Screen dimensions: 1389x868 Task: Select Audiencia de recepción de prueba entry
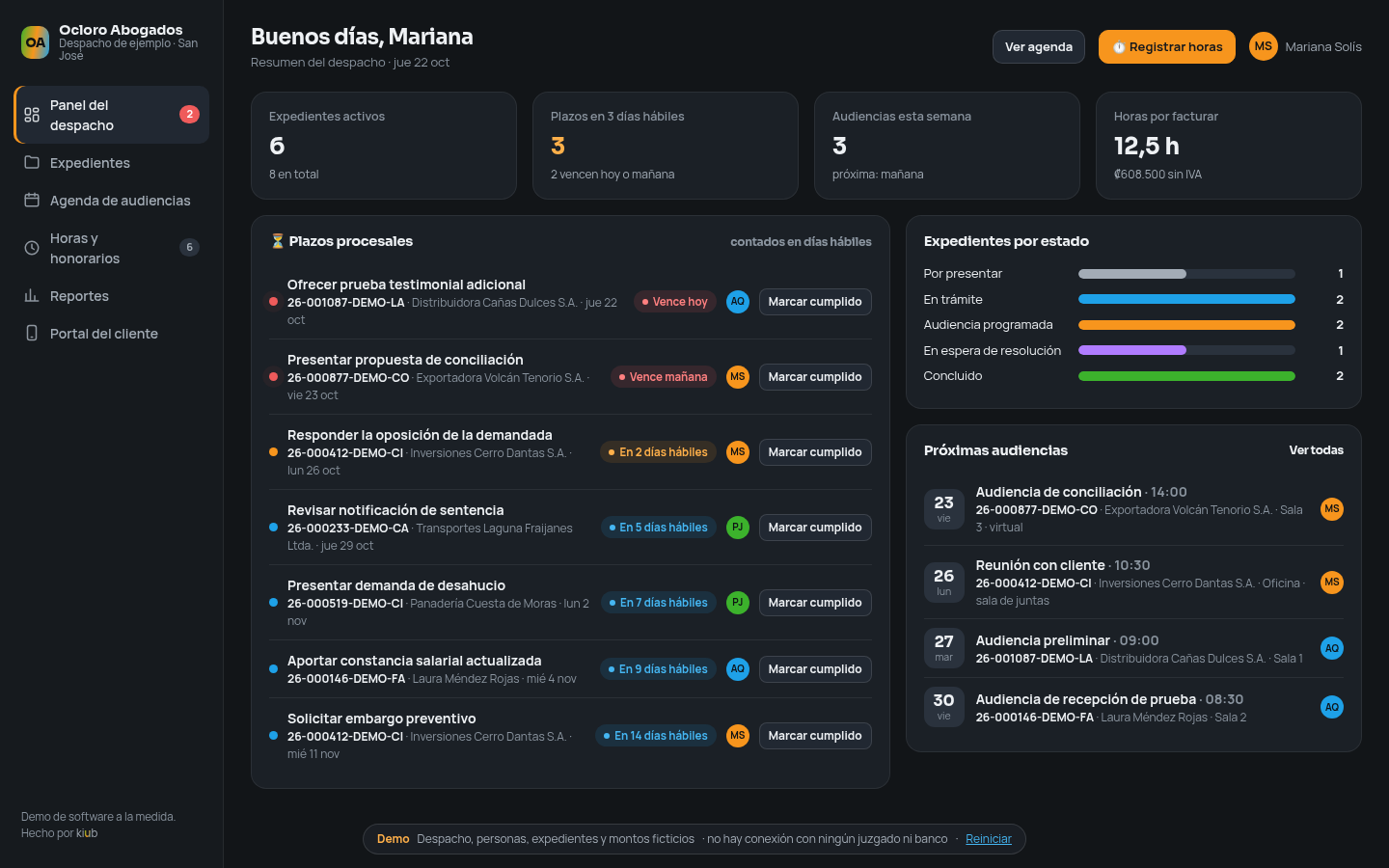pyautogui.click(x=1133, y=708)
